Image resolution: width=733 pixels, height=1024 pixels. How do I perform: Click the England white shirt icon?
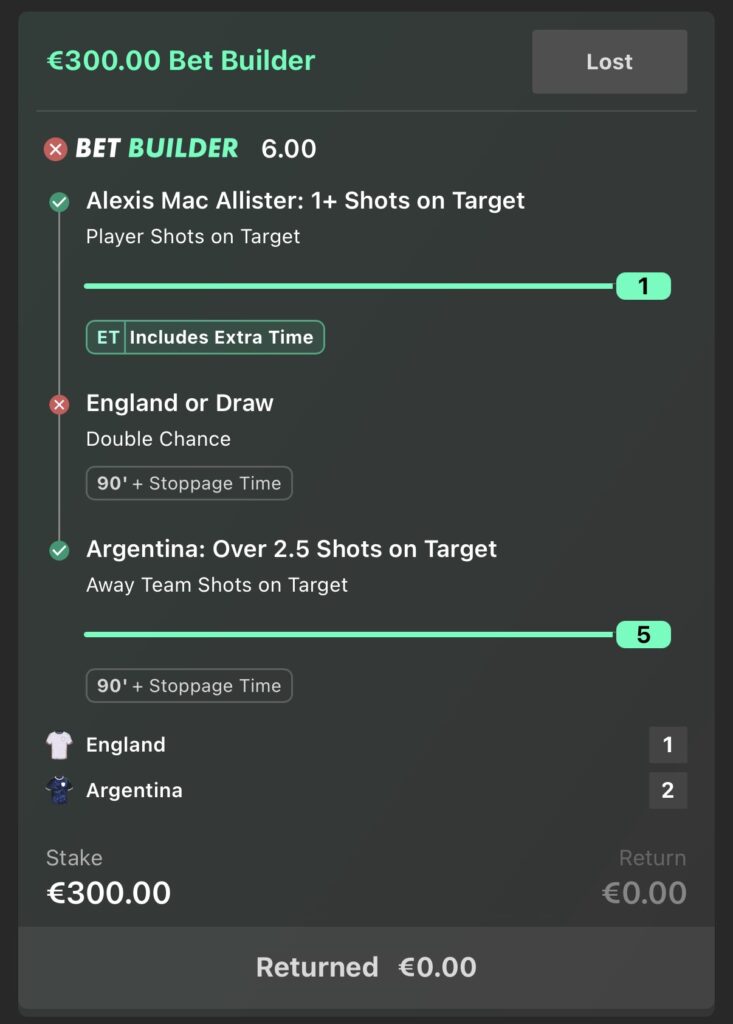pyautogui.click(x=59, y=745)
